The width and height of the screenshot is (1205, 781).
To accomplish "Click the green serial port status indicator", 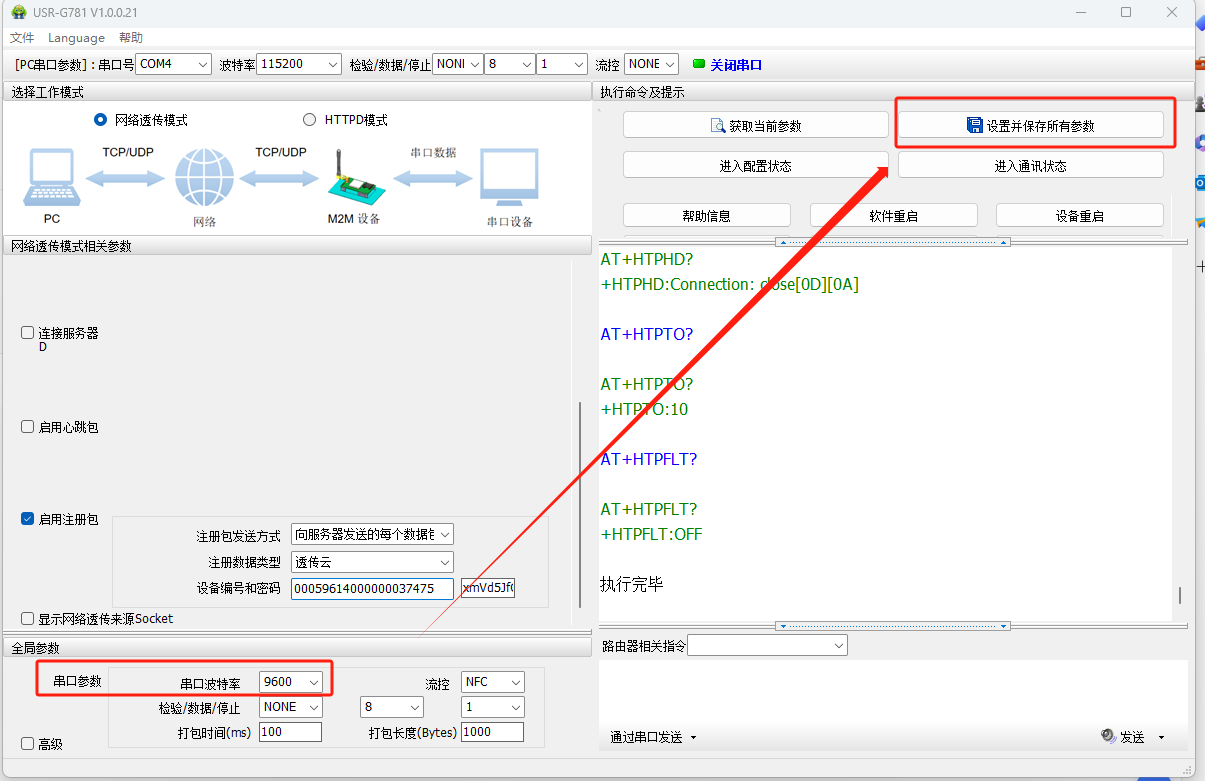I will tap(698, 64).
